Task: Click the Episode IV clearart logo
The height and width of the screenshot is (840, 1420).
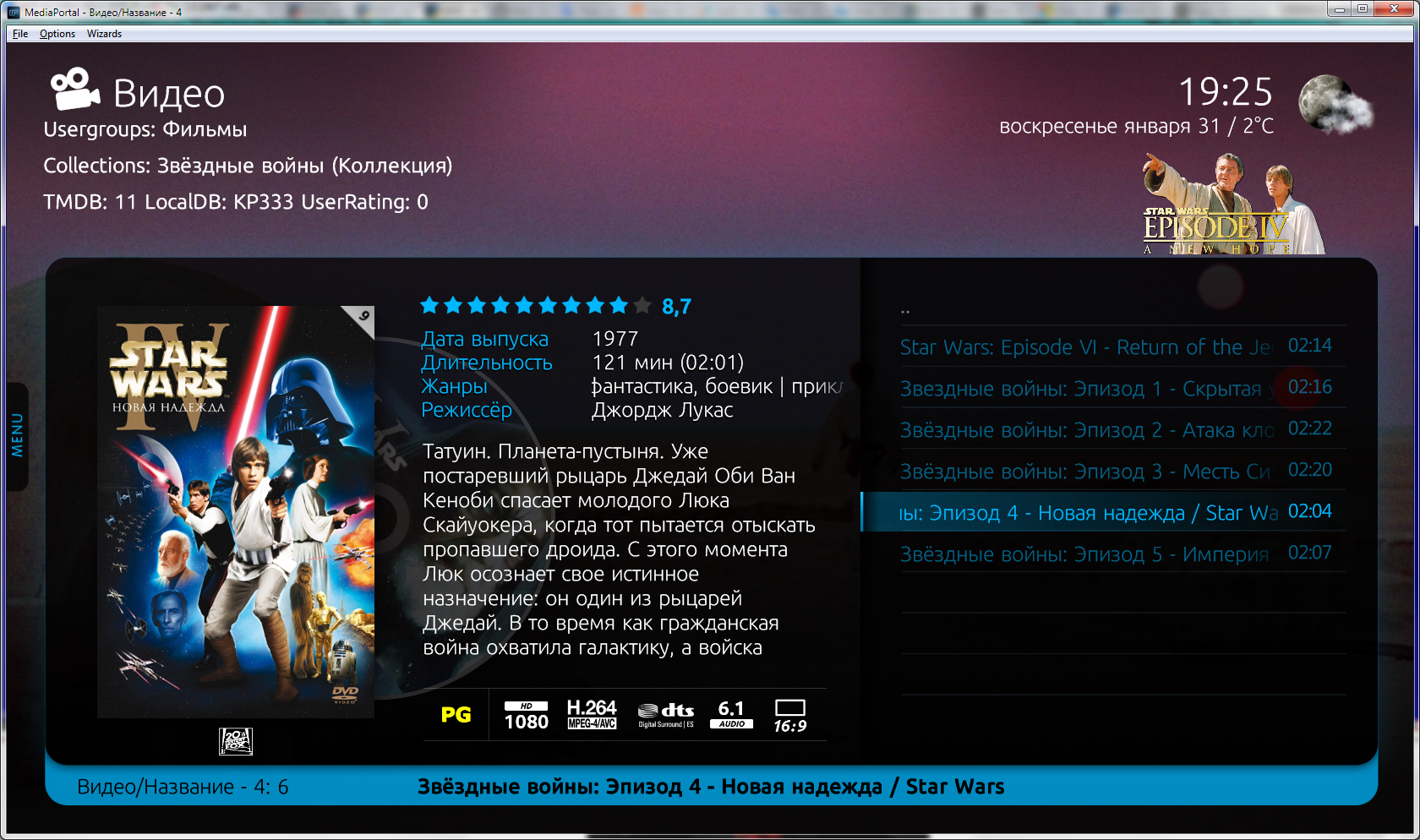Action: click(1232, 204)
